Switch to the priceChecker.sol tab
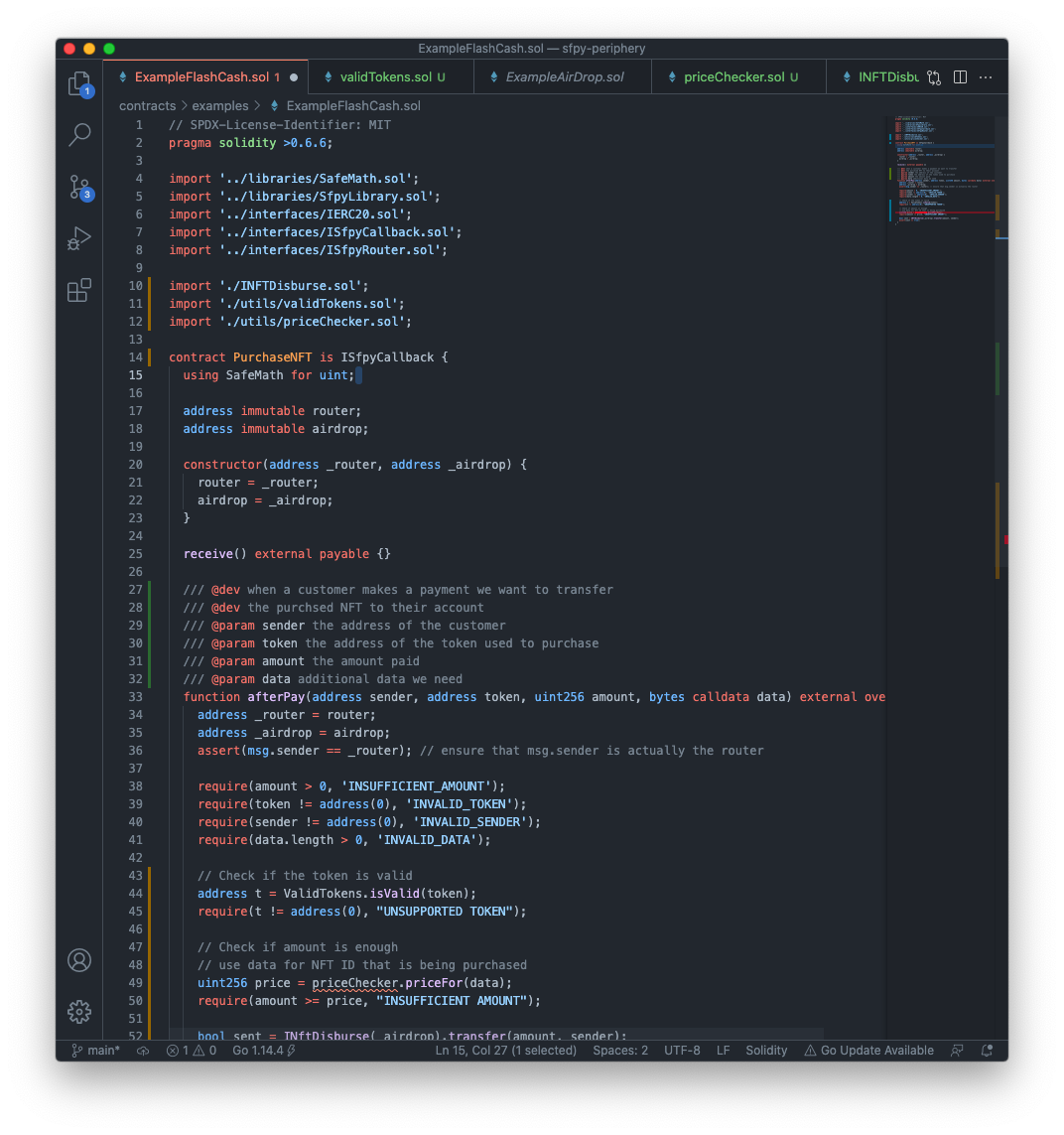 click(738, 76)
